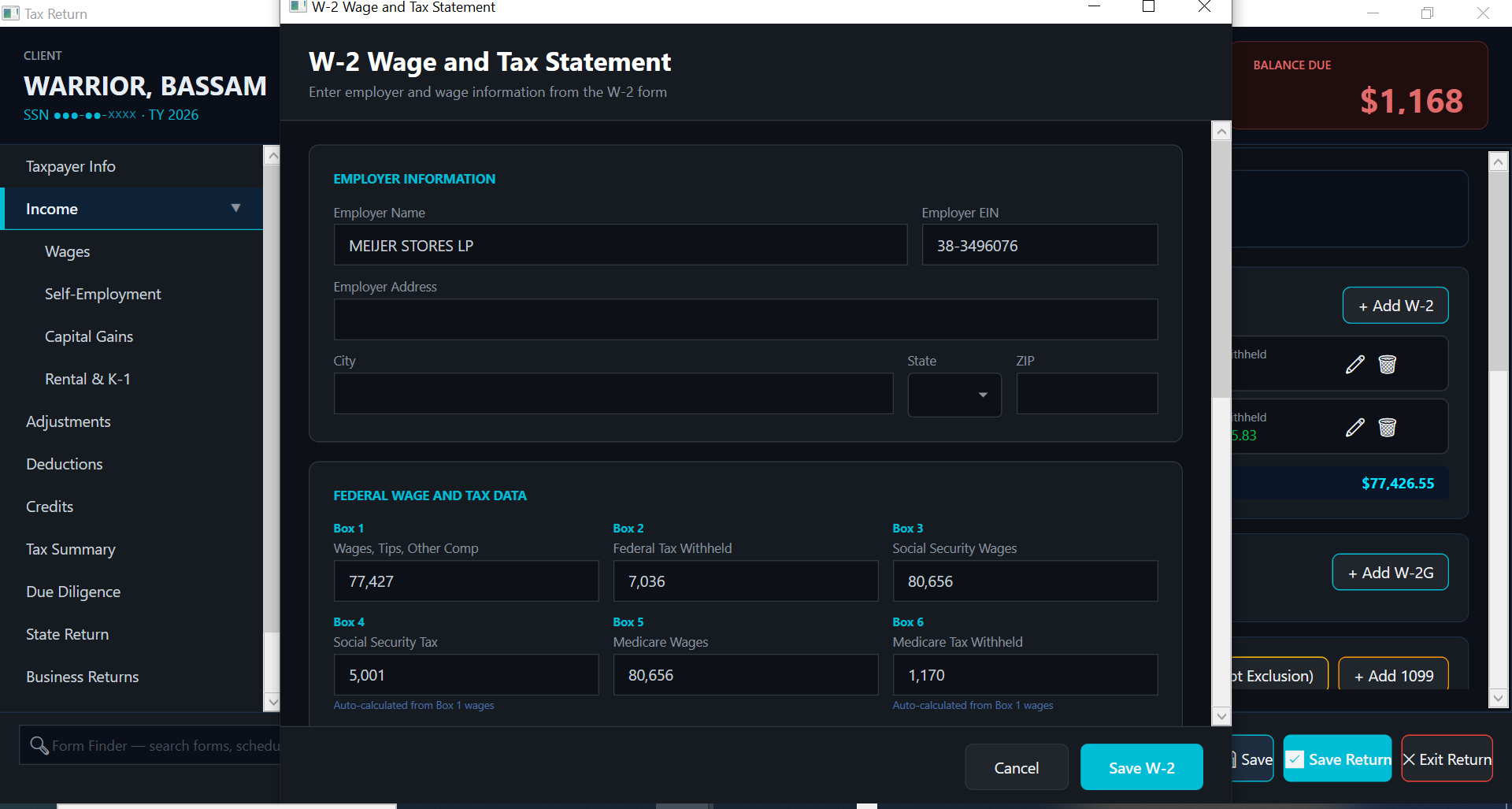The height and width of the screenshot is (809, 1512).
Task: Click + Add 1099 button
Action: [1394, 675]
